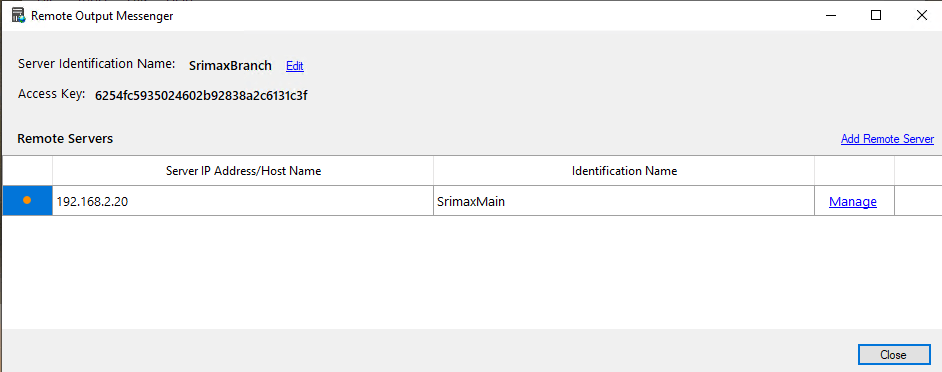942x372 pixels.
Task: Sort by Identification Name column header
Action: [624, 171]
